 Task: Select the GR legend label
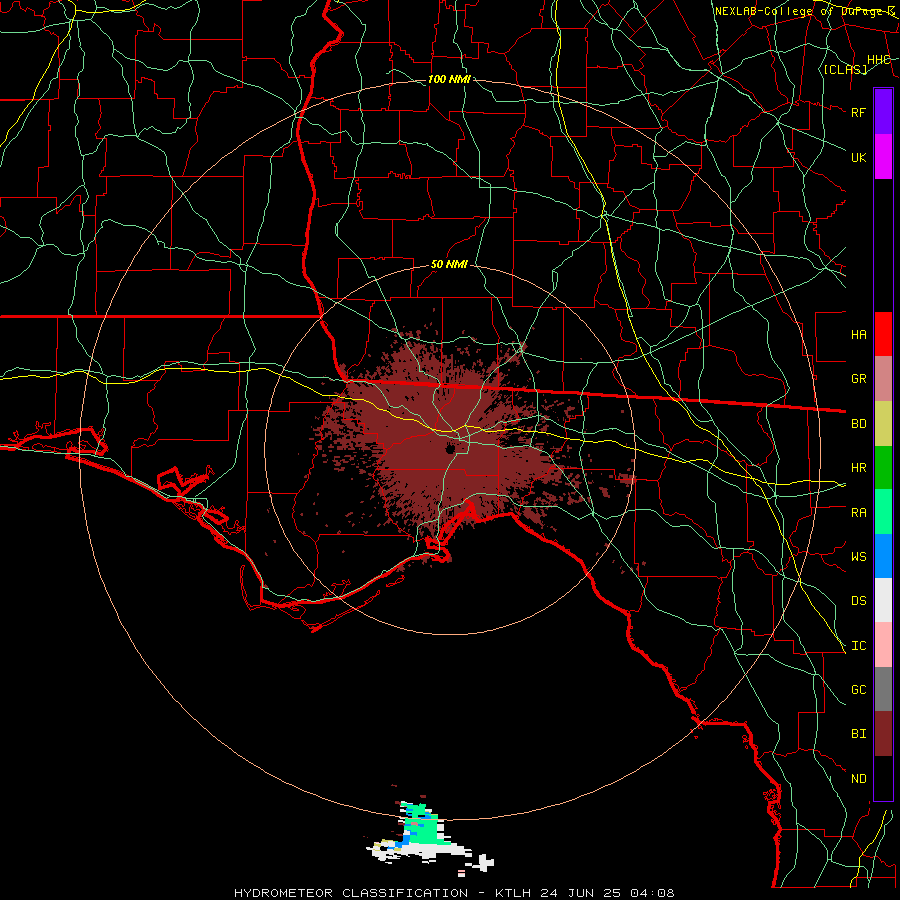859,379
